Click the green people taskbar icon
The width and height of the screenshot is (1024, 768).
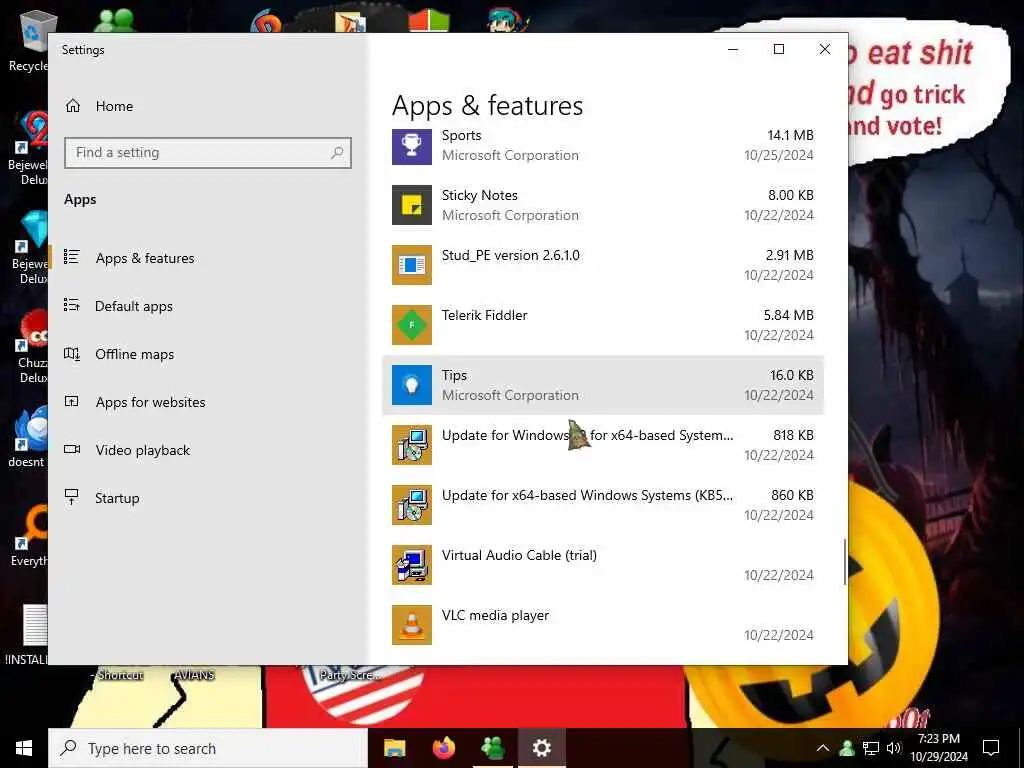pos(493,748)
